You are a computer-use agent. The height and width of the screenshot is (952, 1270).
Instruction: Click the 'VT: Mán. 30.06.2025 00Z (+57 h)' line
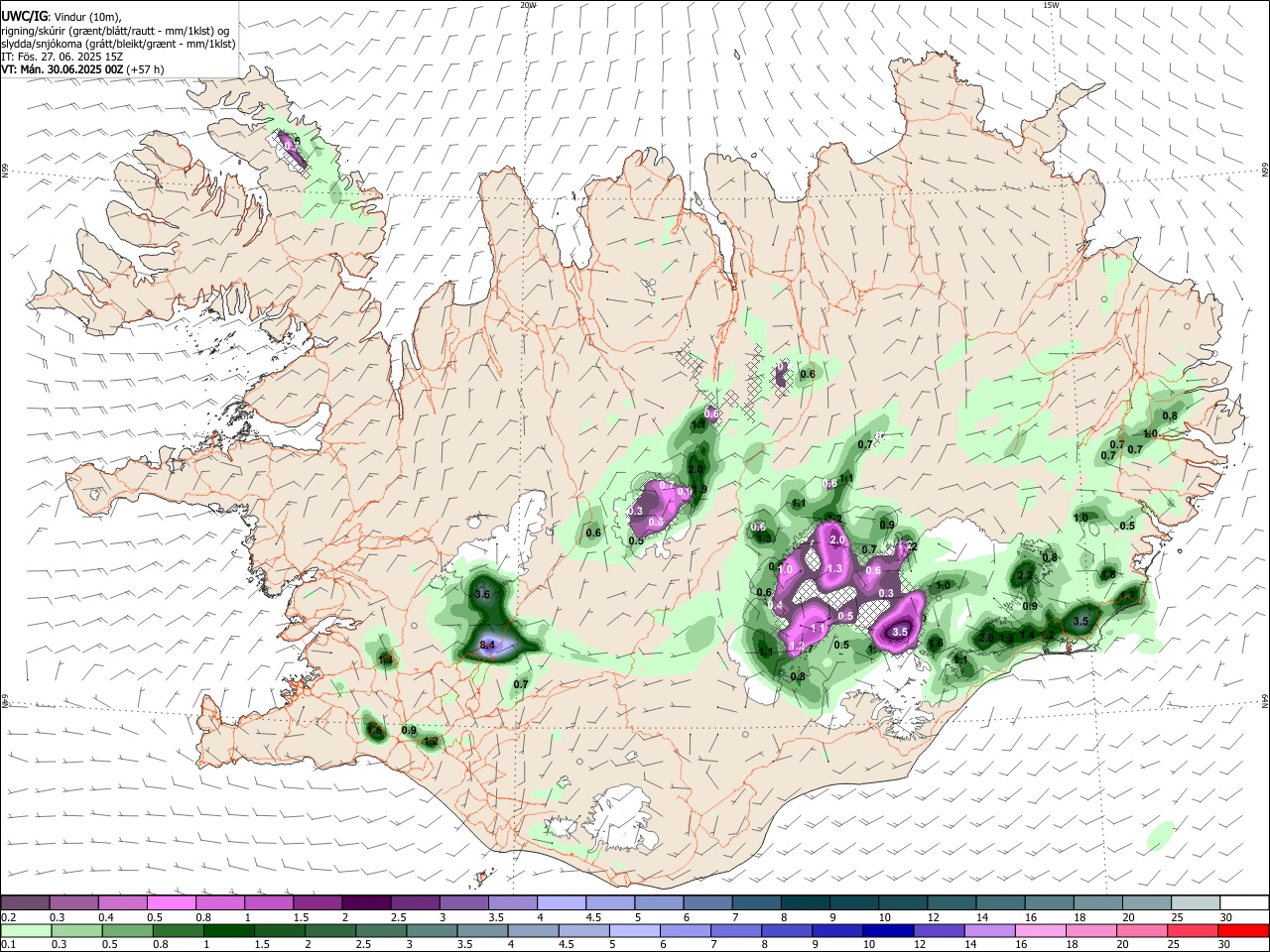tap(83, 69)
